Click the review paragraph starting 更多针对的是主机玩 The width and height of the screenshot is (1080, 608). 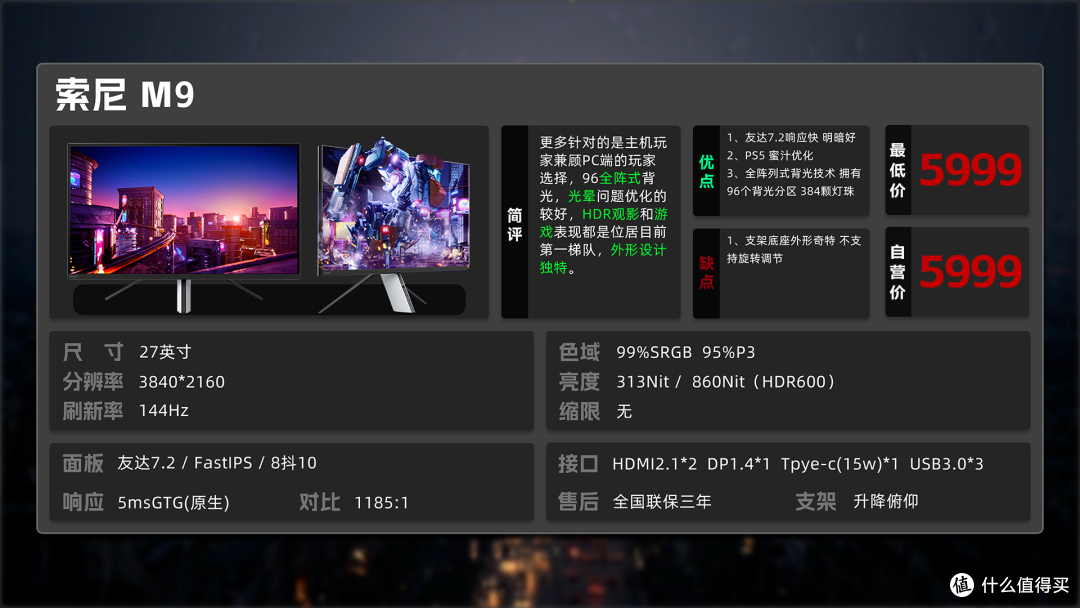pos(603,205)
